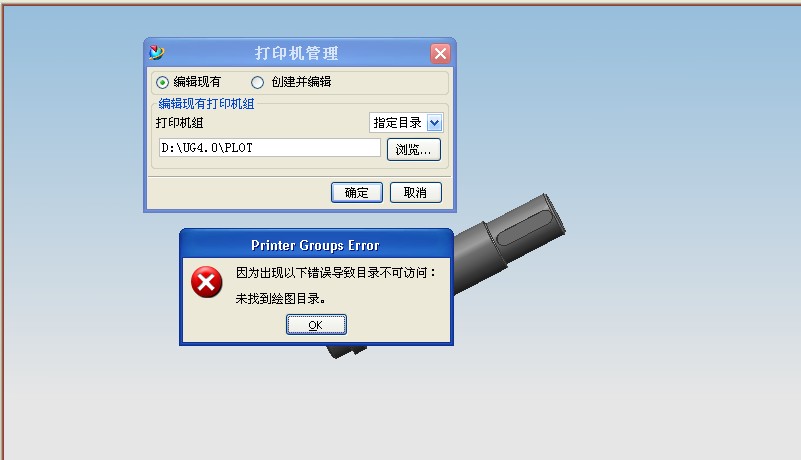Click the blue arrow beside 指定目录
The width and height of the screenshot is (801, 460).
[x=434, y=123]
